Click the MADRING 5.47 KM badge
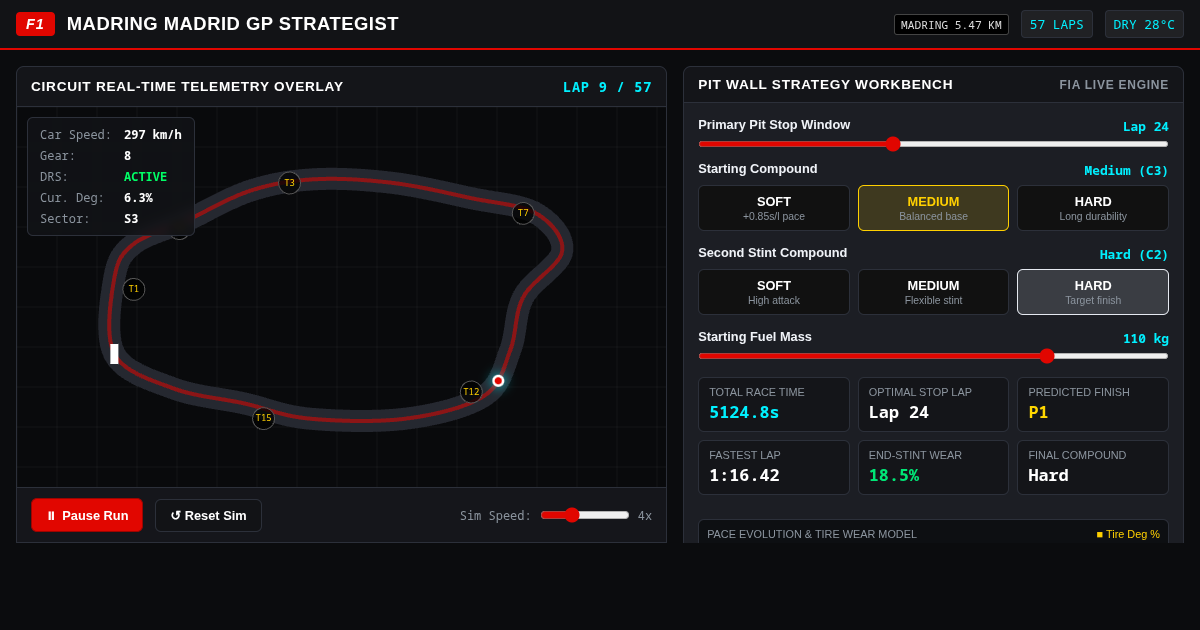The width and height of the screenshot is (1200, 630). [x=951, y=25]
